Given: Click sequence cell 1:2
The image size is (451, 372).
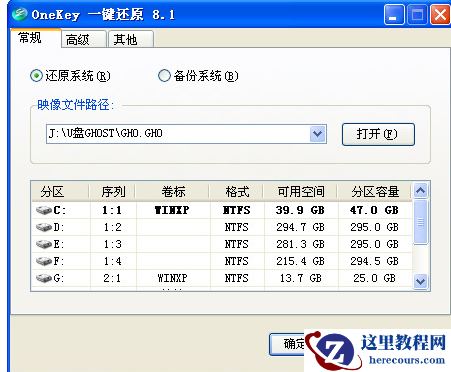Looking at the screenshot, I should (x=112, y=227).
